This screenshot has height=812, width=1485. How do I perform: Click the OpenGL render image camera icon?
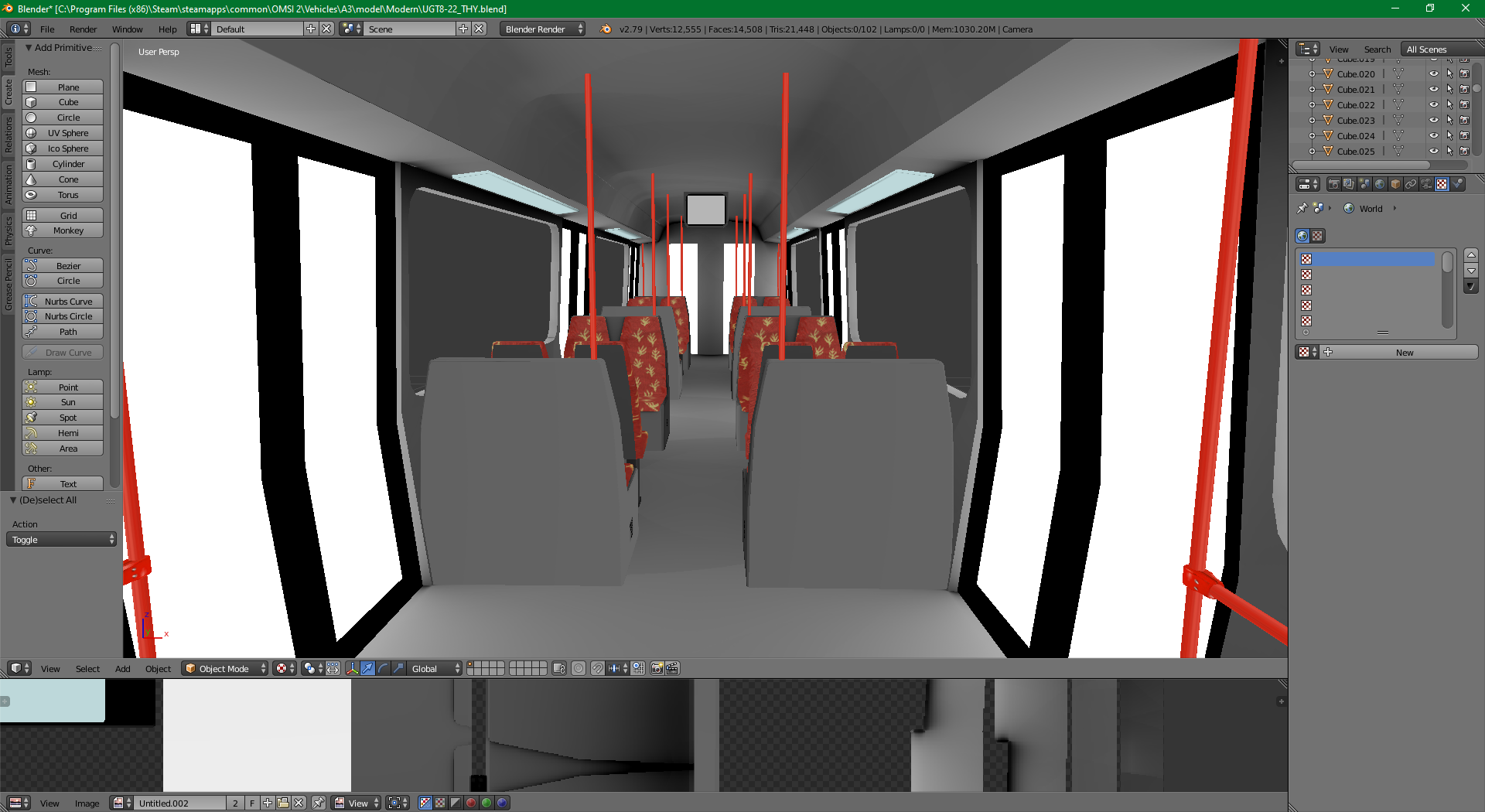(x=657, y=668)
